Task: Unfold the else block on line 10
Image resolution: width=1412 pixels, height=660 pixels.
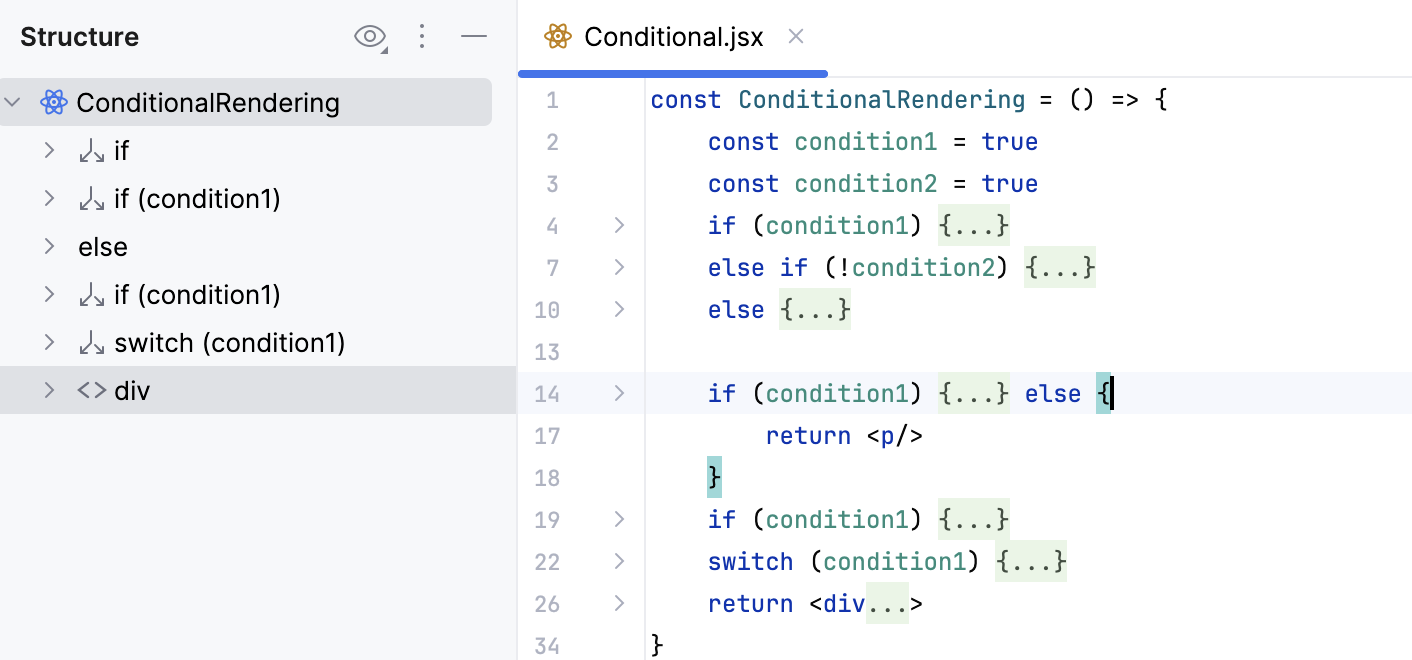Action: click(619, 310)
